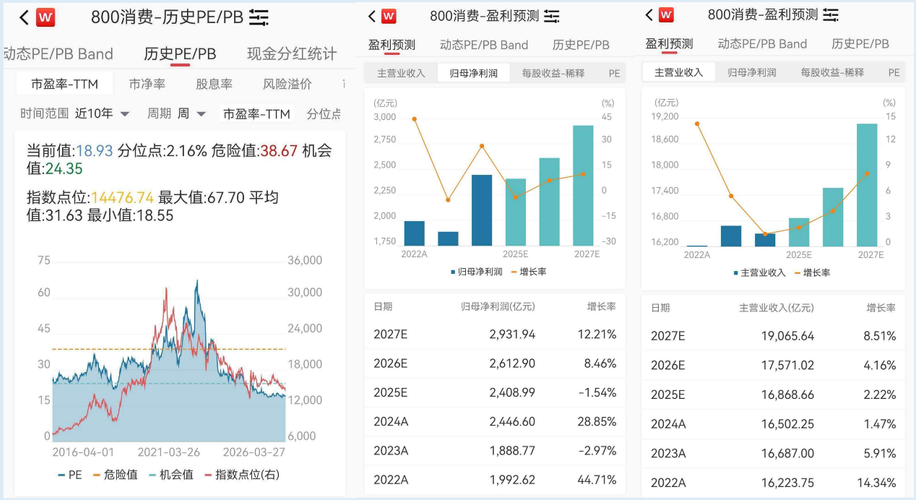916x500 pixels.
Task: Click 当前值 18.93 value
Action: click(94, 151)
